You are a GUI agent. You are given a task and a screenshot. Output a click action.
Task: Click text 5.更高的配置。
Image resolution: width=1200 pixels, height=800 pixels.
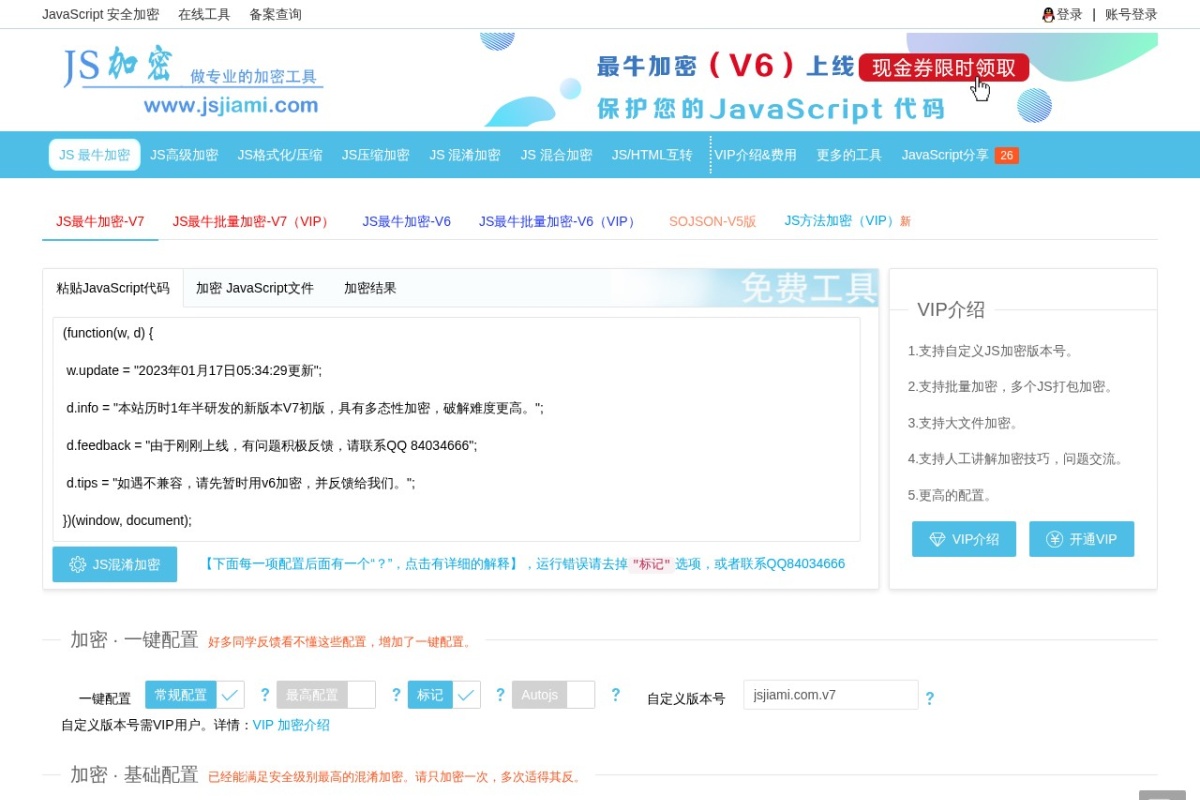(950, 495)
